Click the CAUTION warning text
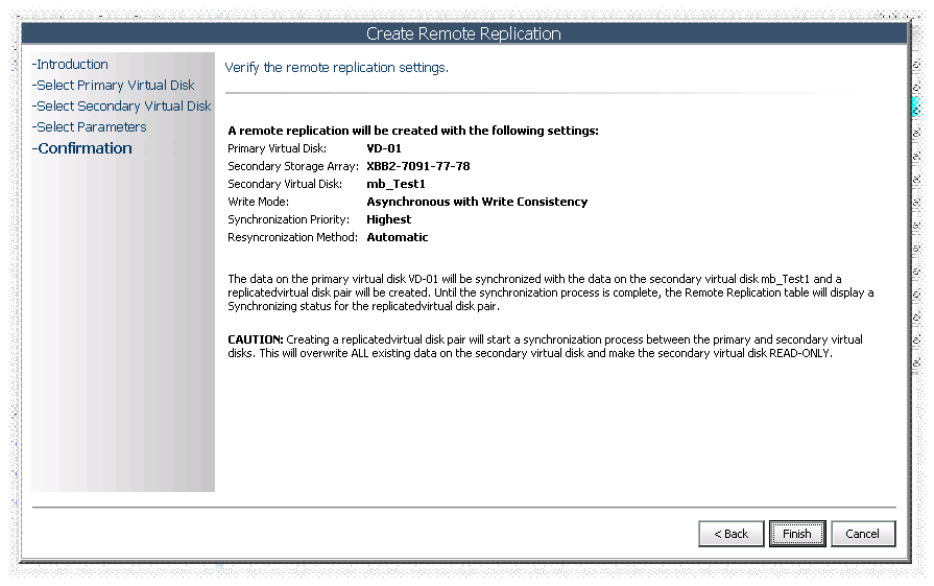This screenshot has height=586, width=934. pyautogui.click(x=545, y=346)
